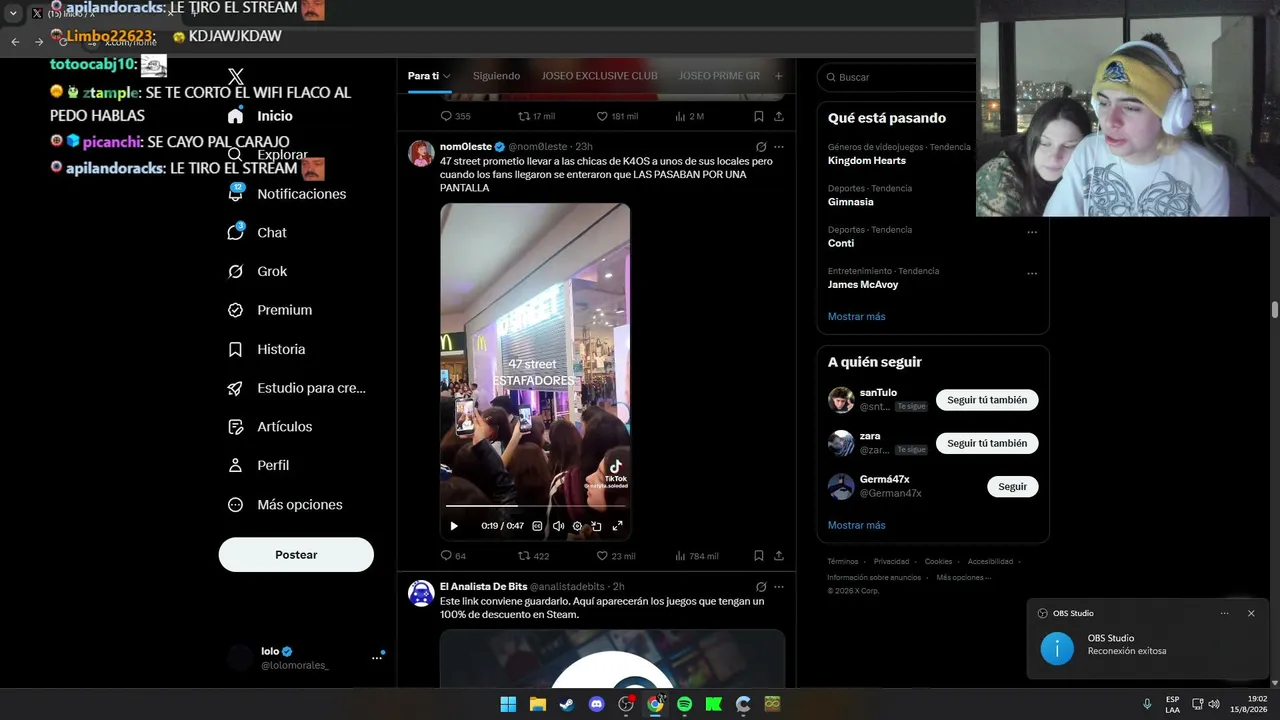The image size is (1280, 720).
Task: Open the volume control in system tray
Action: [x=1214, y=704]
